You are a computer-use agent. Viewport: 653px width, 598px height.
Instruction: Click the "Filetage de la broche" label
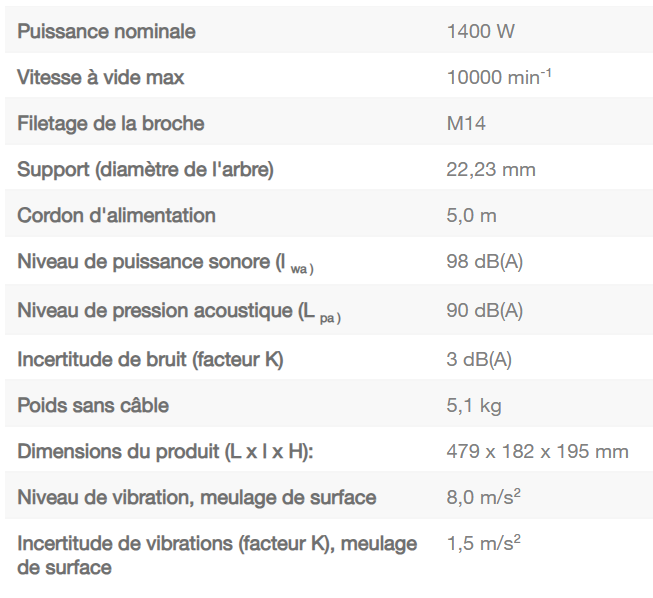110,123
